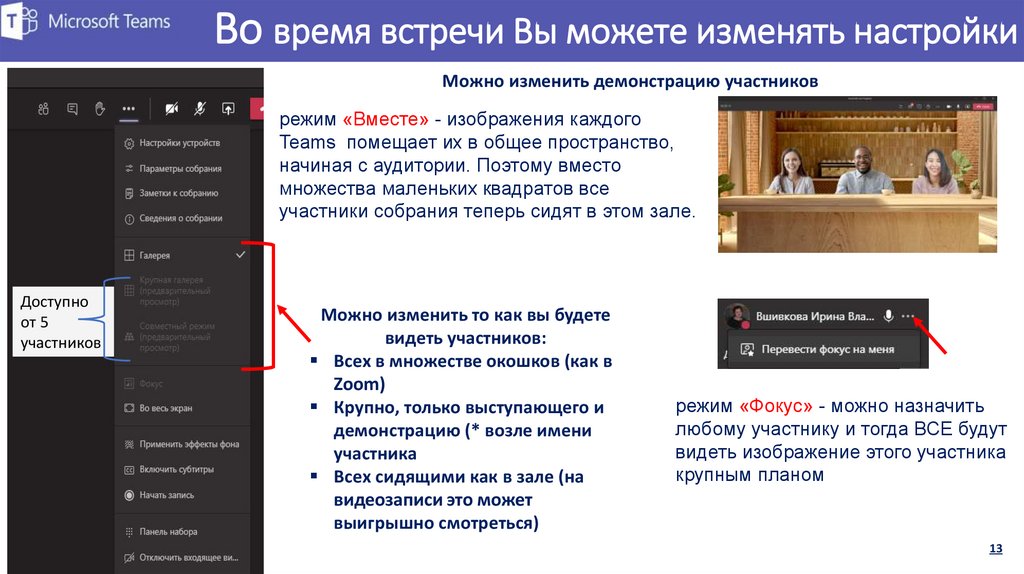
Task: Open the Панель набора dial pad icon
Action: point(129,532)
